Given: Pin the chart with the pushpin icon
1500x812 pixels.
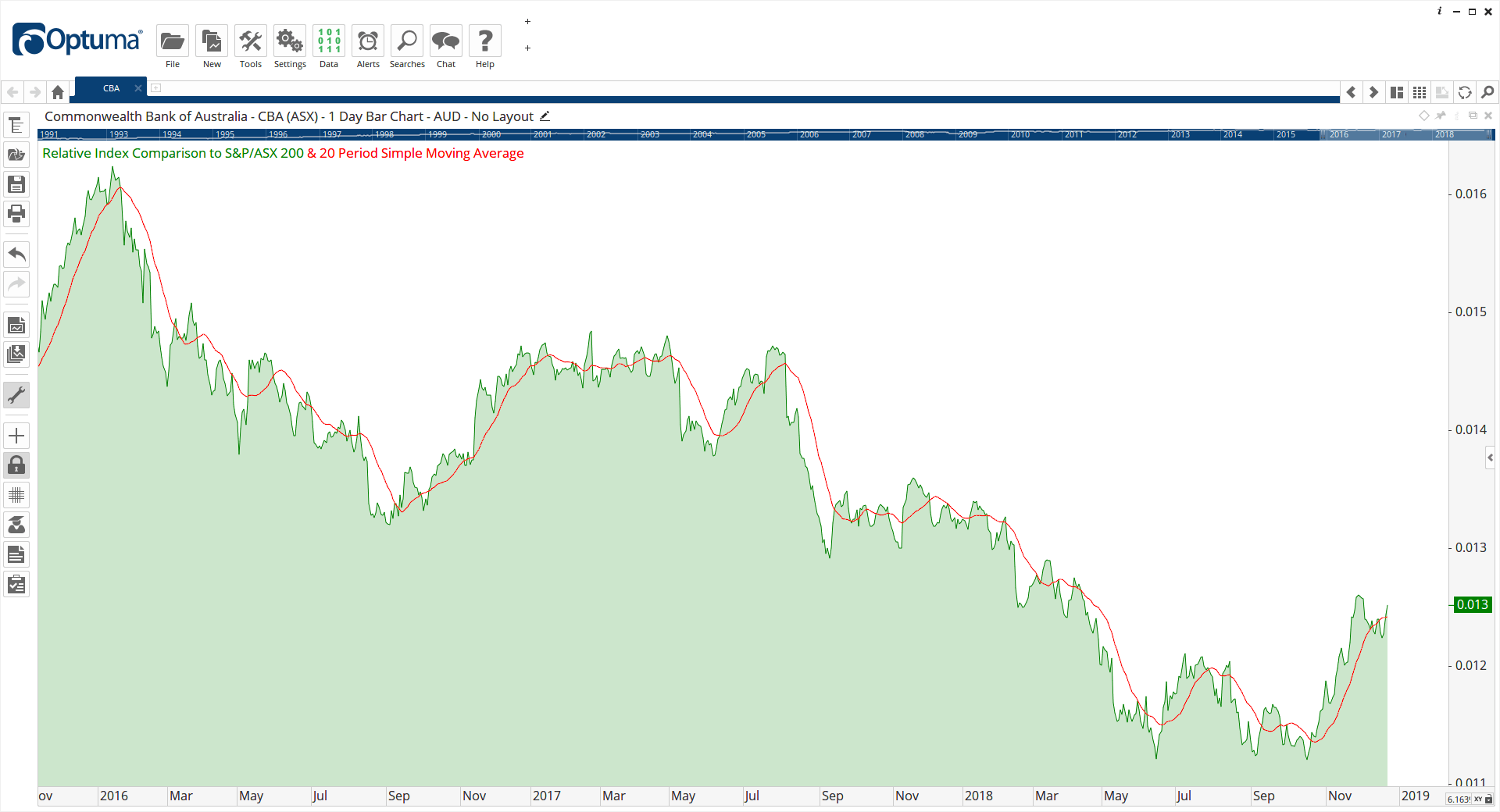Looking at the screenshot, I should (1441, 116).
